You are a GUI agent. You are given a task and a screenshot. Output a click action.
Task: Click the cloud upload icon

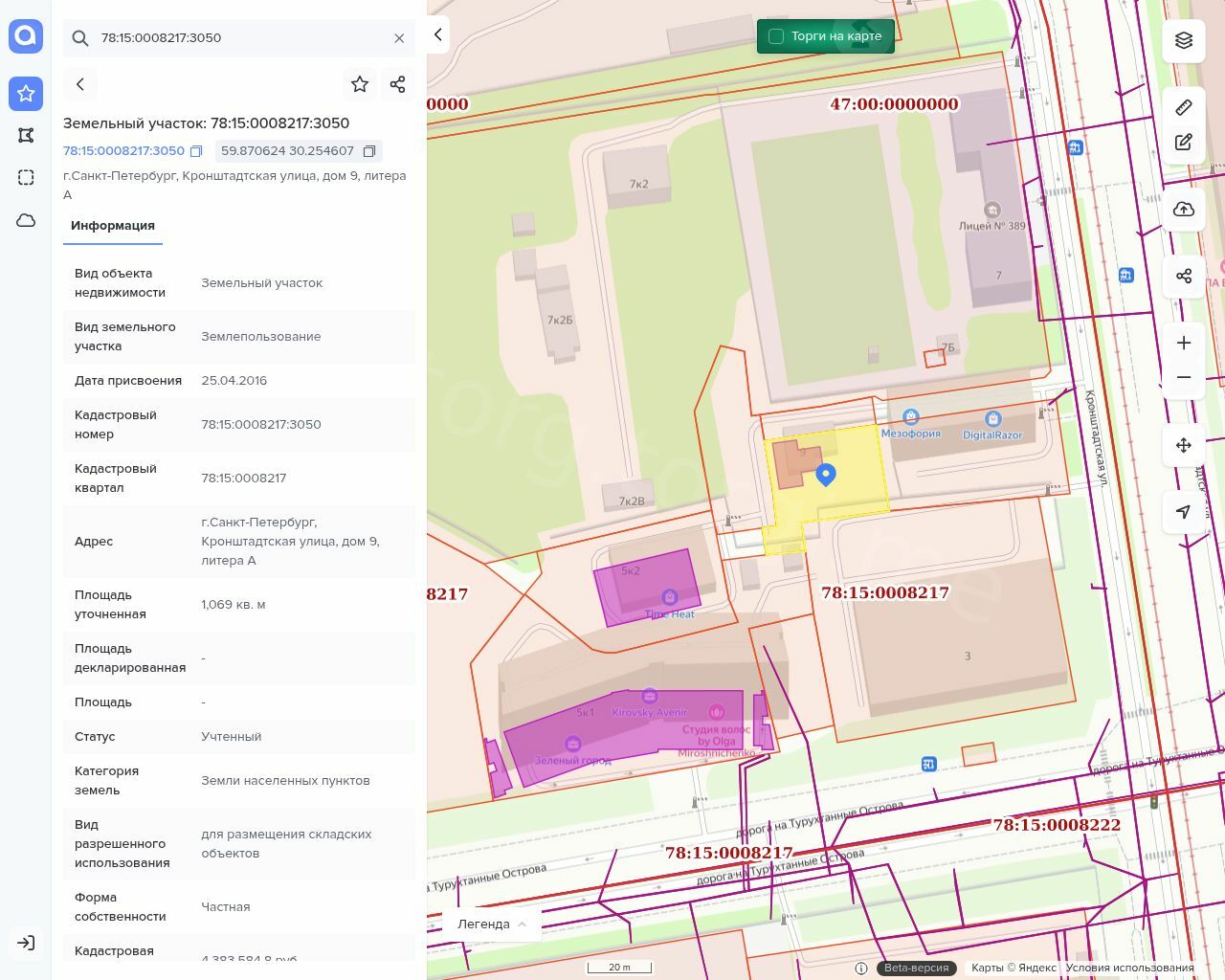[1184, 210]
